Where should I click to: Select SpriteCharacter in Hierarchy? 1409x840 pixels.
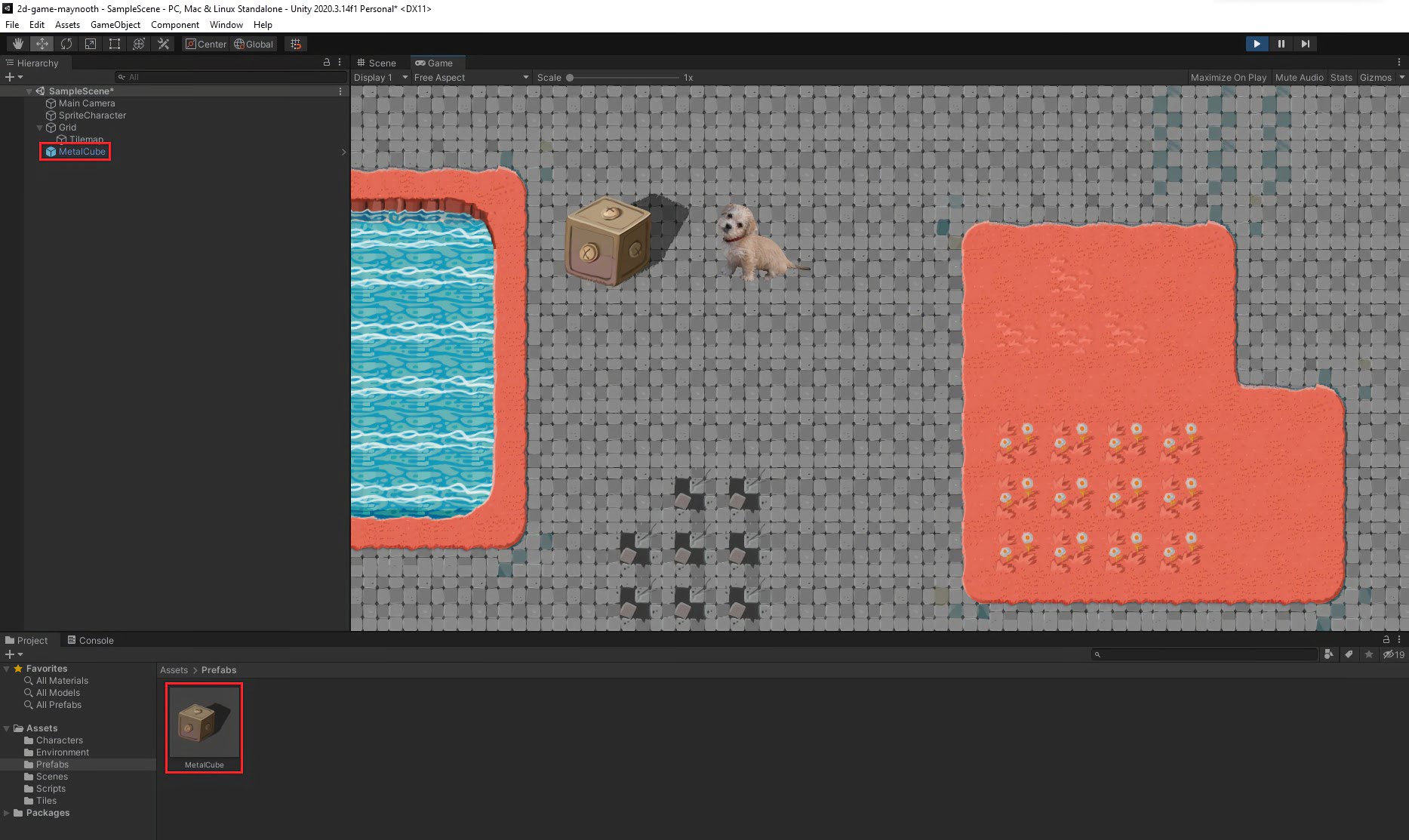[x=92, y=115]
